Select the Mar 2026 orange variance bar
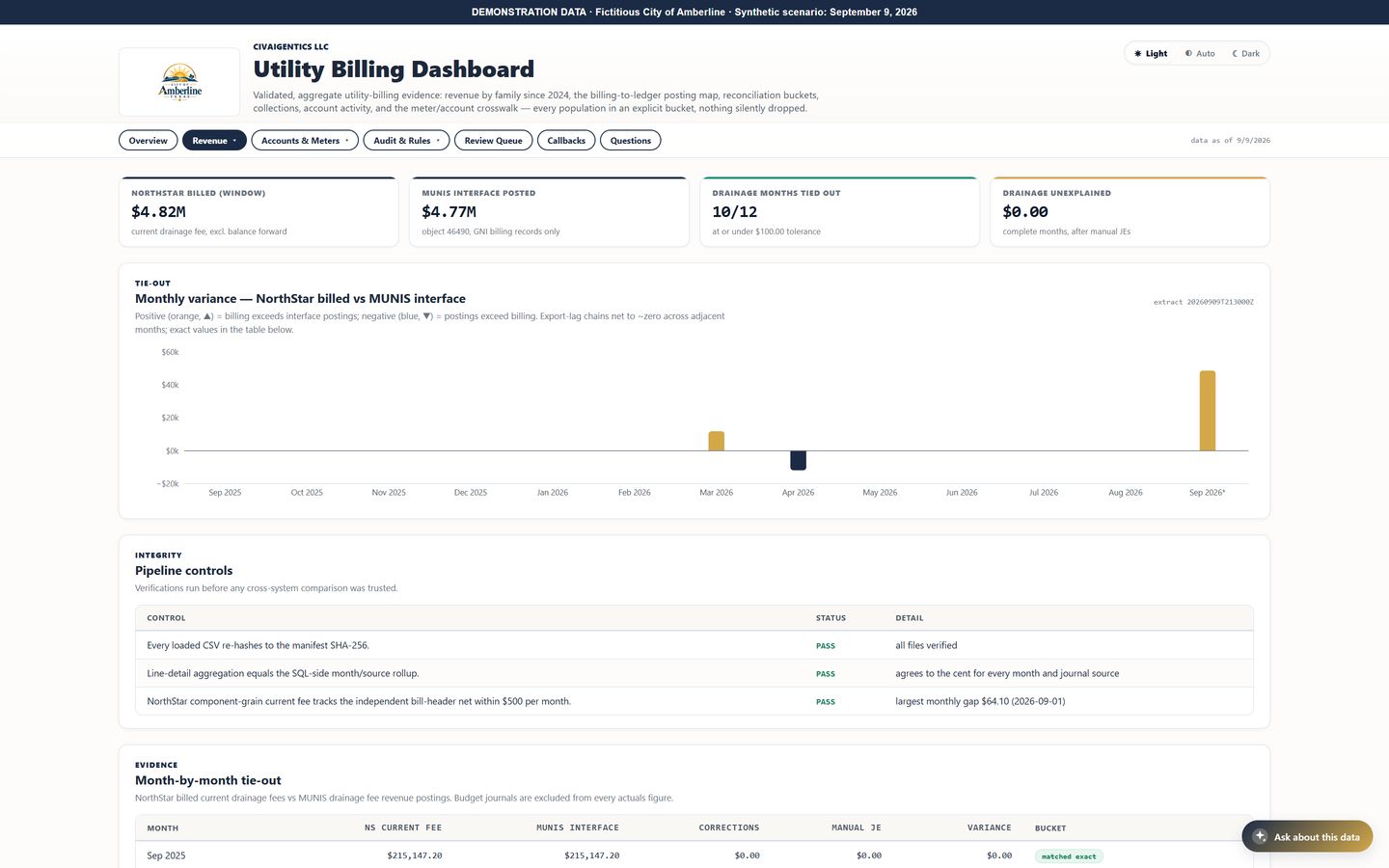The height and width of the screenshot is (868, 1389). point(716,441)
